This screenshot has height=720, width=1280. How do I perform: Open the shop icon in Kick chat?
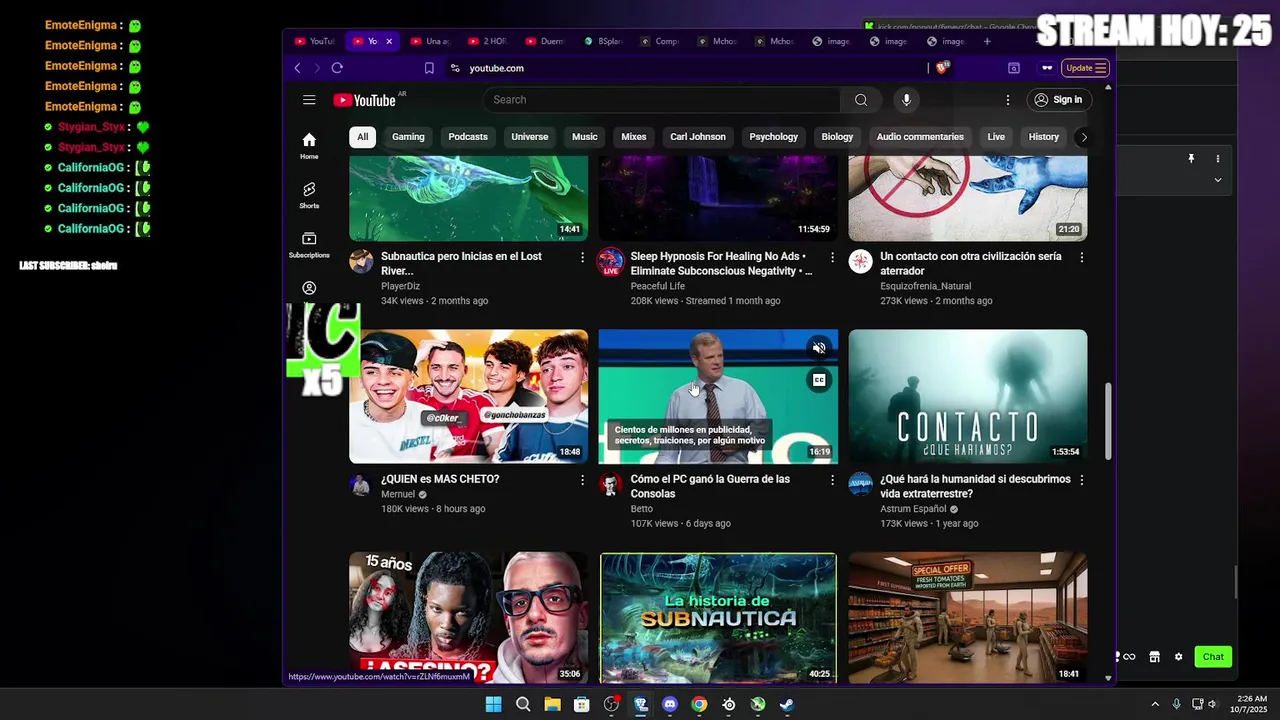(x=1154, y=657)
